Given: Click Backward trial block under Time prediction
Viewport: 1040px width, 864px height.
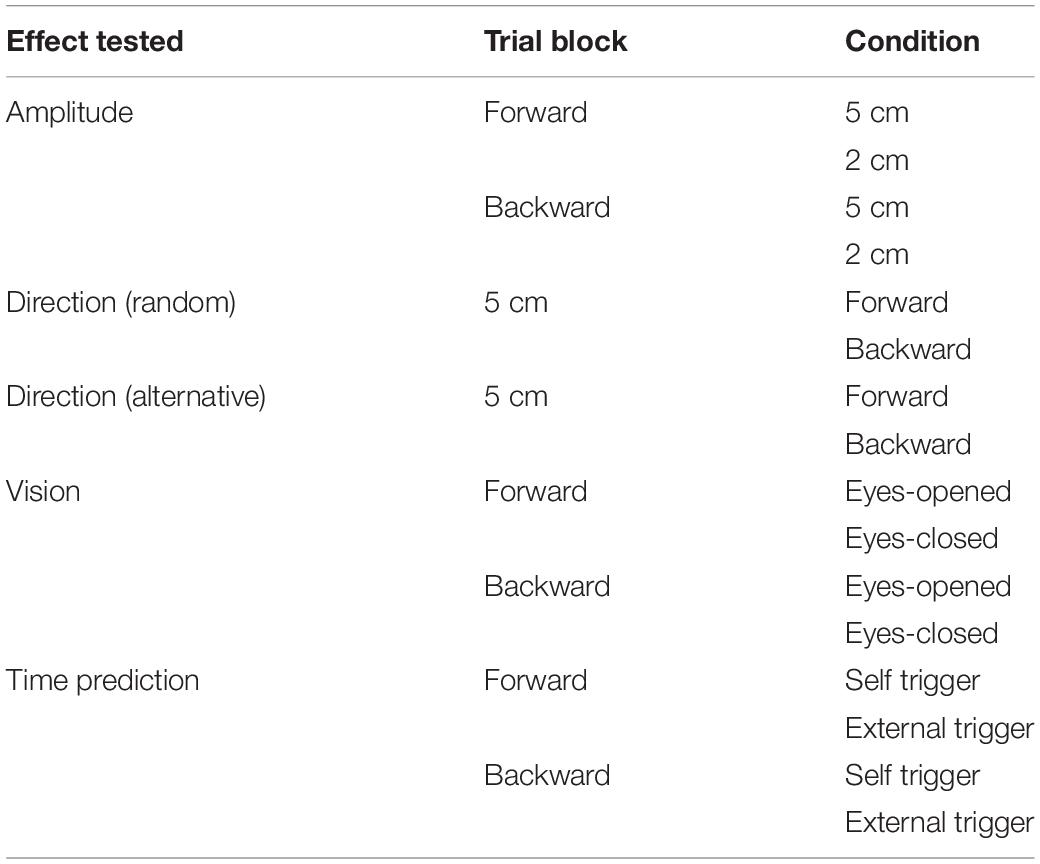Looking at the screenshot, I should click(547, 775).
